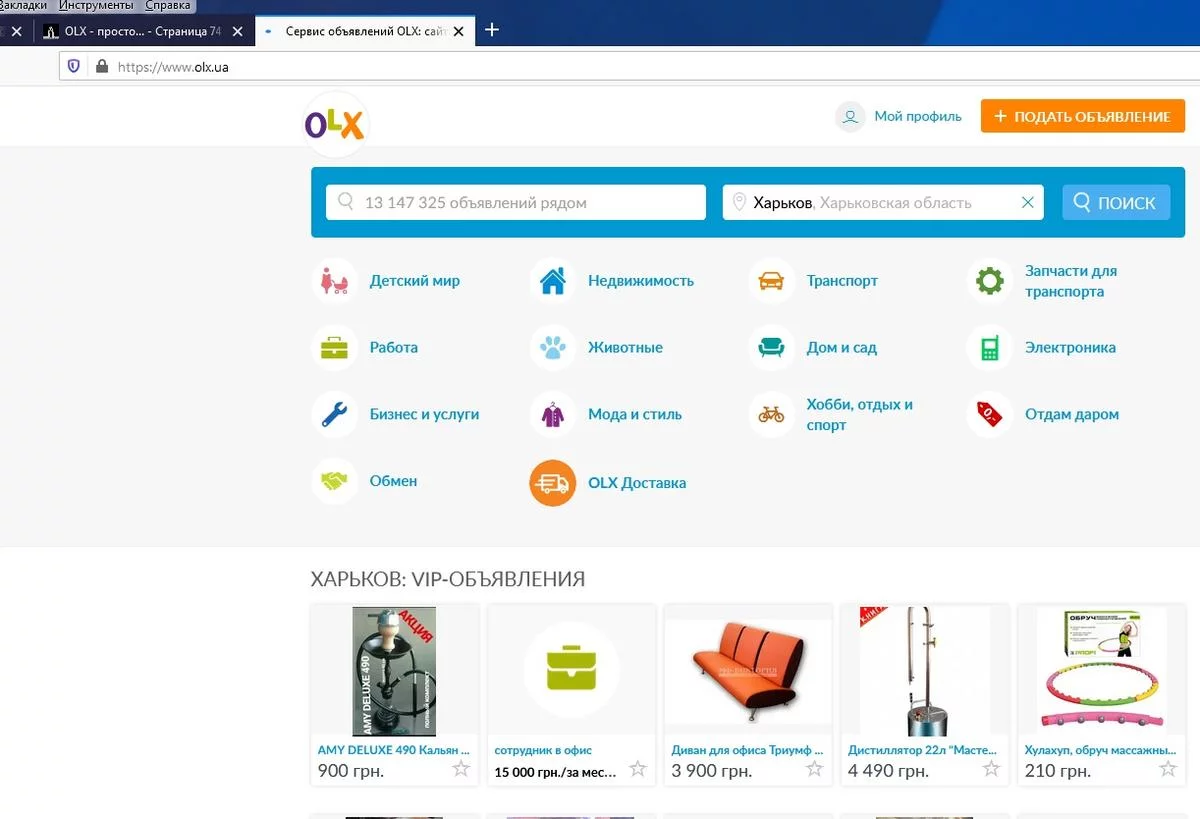Favorite the AMY DELUXE 490 Кальян listing star

[x=461, y=769]
